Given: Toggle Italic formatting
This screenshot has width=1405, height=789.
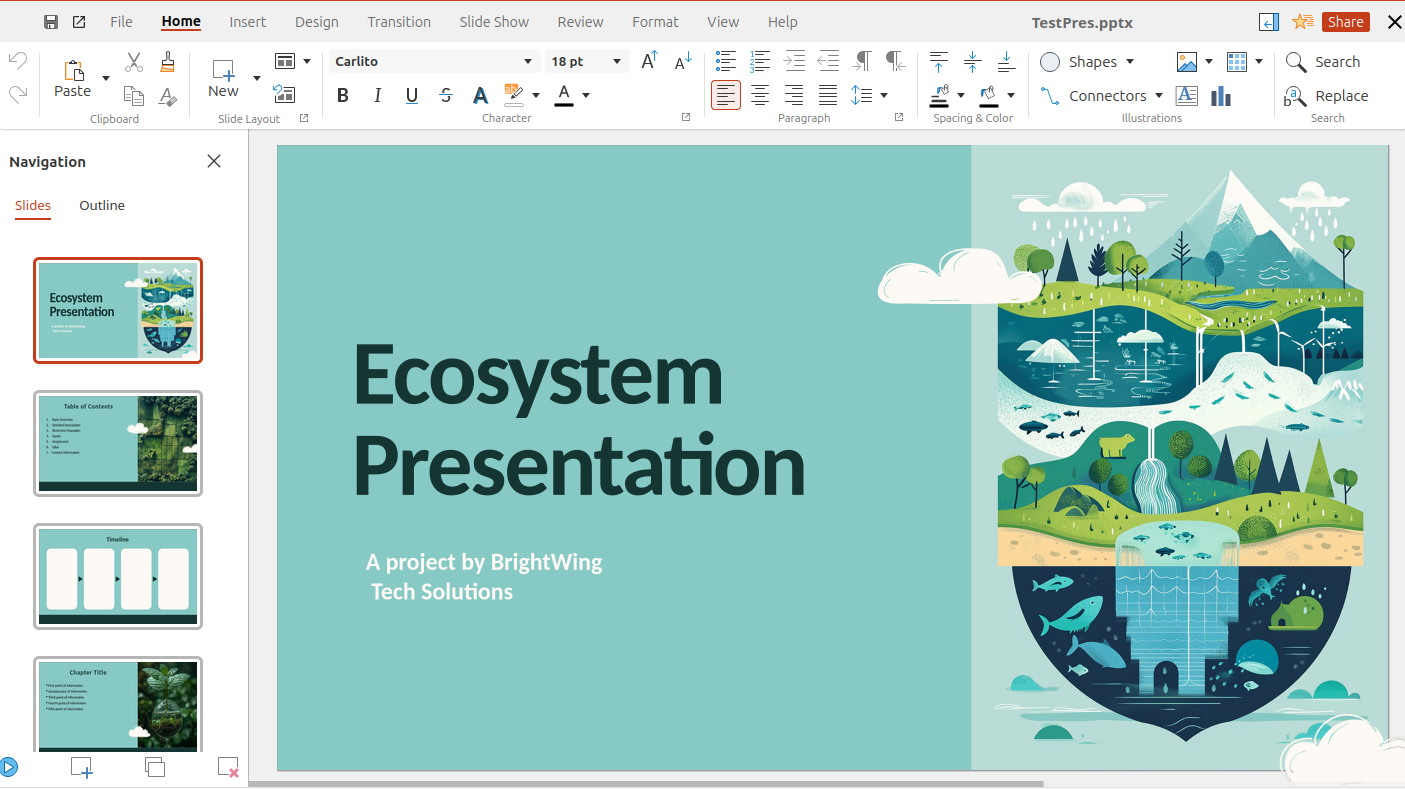Looking at the screenshot, I should point(377,95).
